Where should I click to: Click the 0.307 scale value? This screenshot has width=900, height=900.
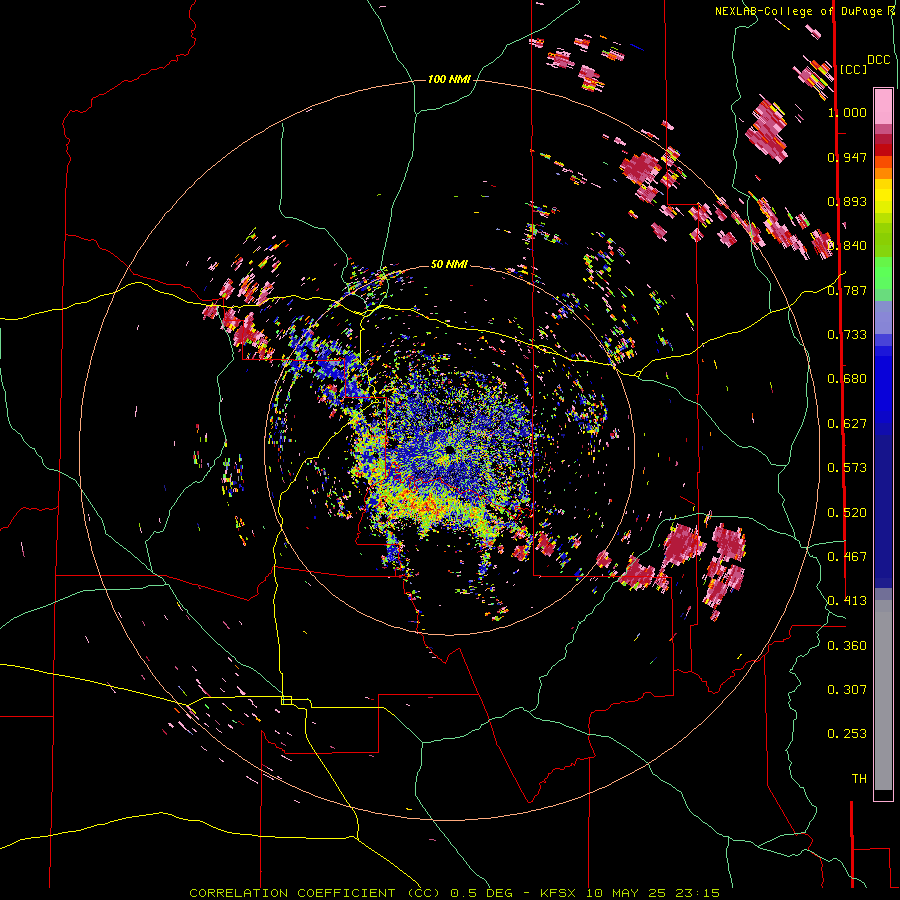click(847, 690)
